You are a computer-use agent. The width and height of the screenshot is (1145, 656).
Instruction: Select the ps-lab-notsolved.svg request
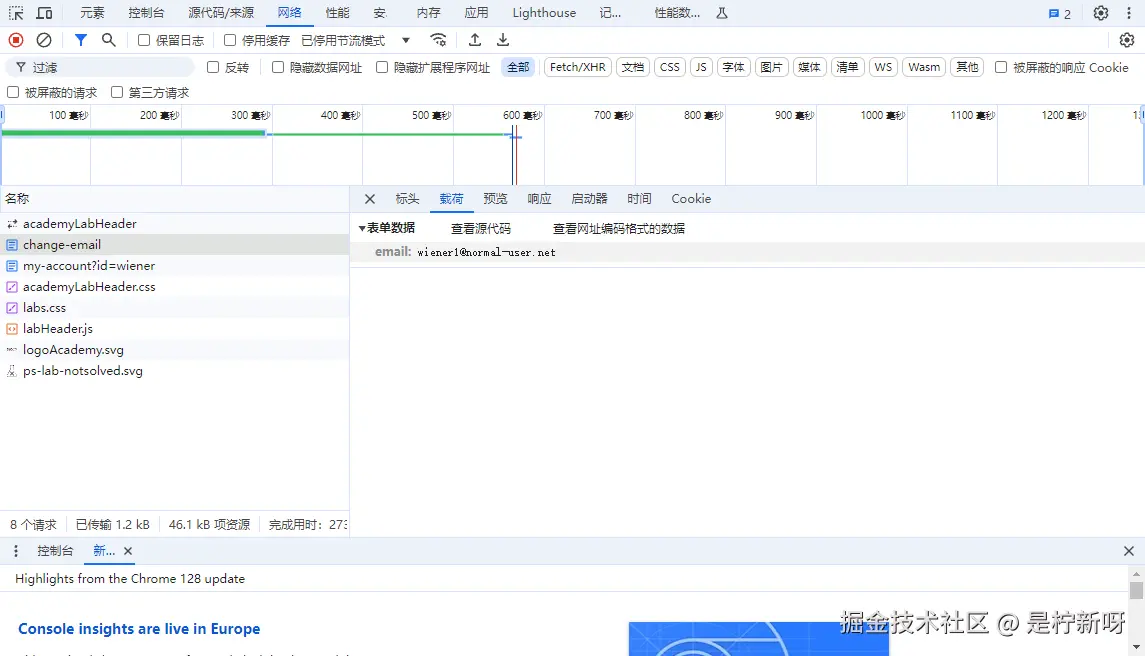175,371
